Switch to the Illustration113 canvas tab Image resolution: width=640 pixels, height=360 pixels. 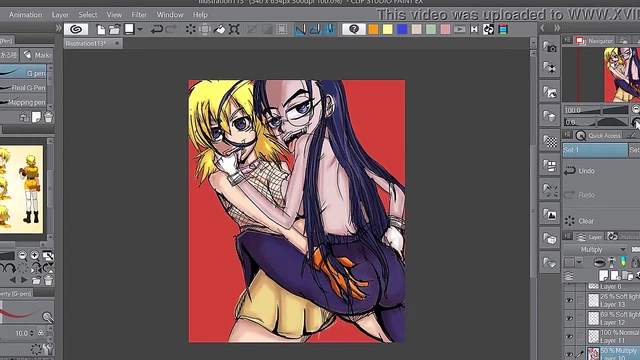[87, 43]
